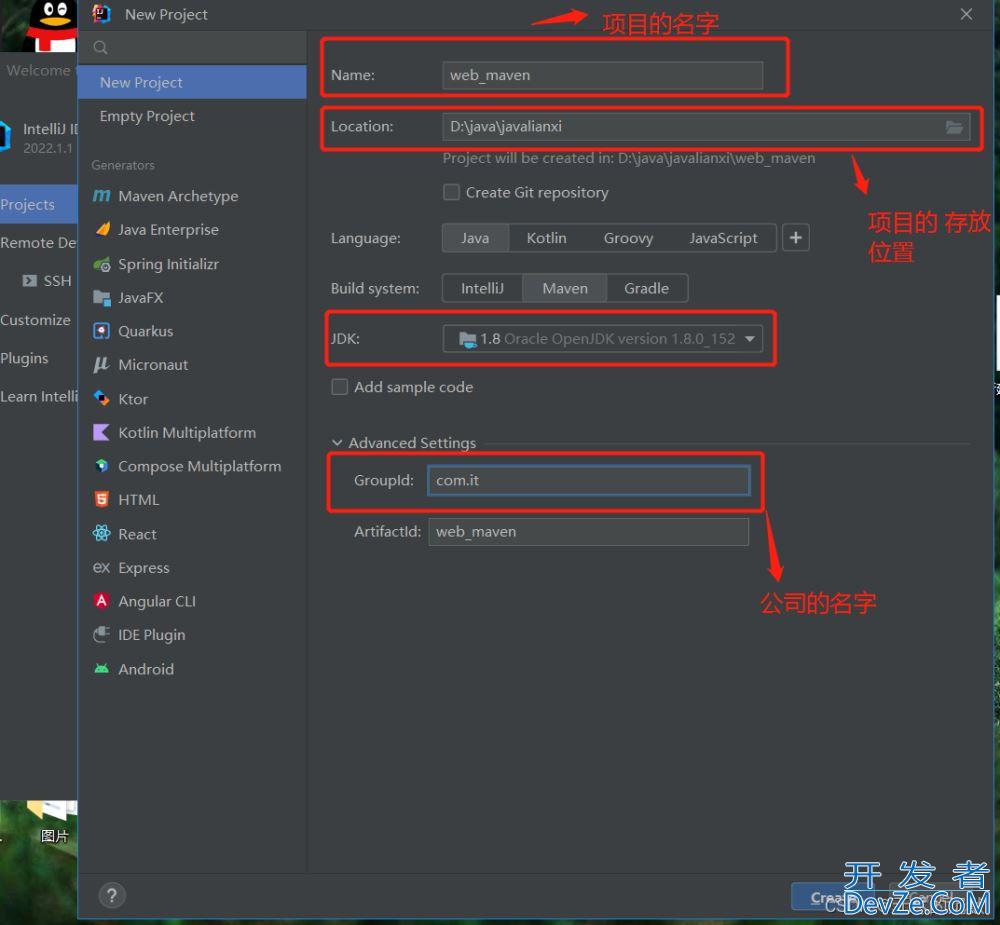Screen dimensions: 1000x925
Task: Click the 'Project will be created in' path text
Action: click(x=629, y=158)
